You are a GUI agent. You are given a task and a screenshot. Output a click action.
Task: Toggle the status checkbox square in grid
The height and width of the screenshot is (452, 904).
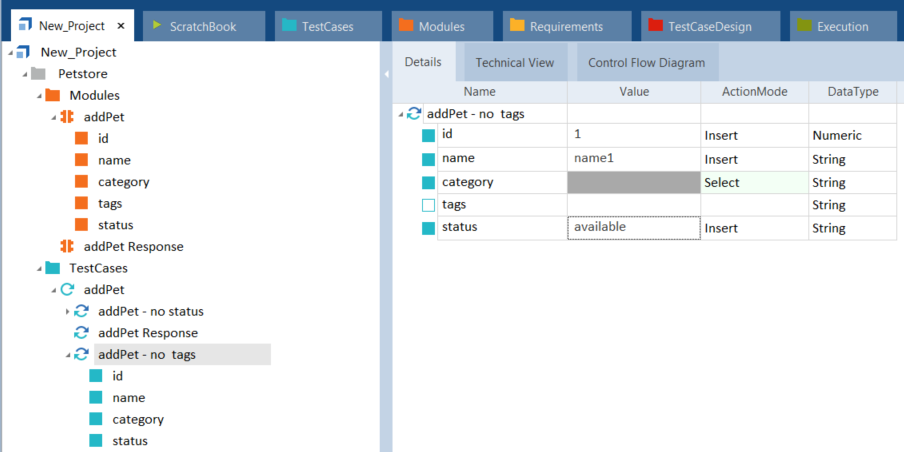pyautogui.click(x=428, y=228)
